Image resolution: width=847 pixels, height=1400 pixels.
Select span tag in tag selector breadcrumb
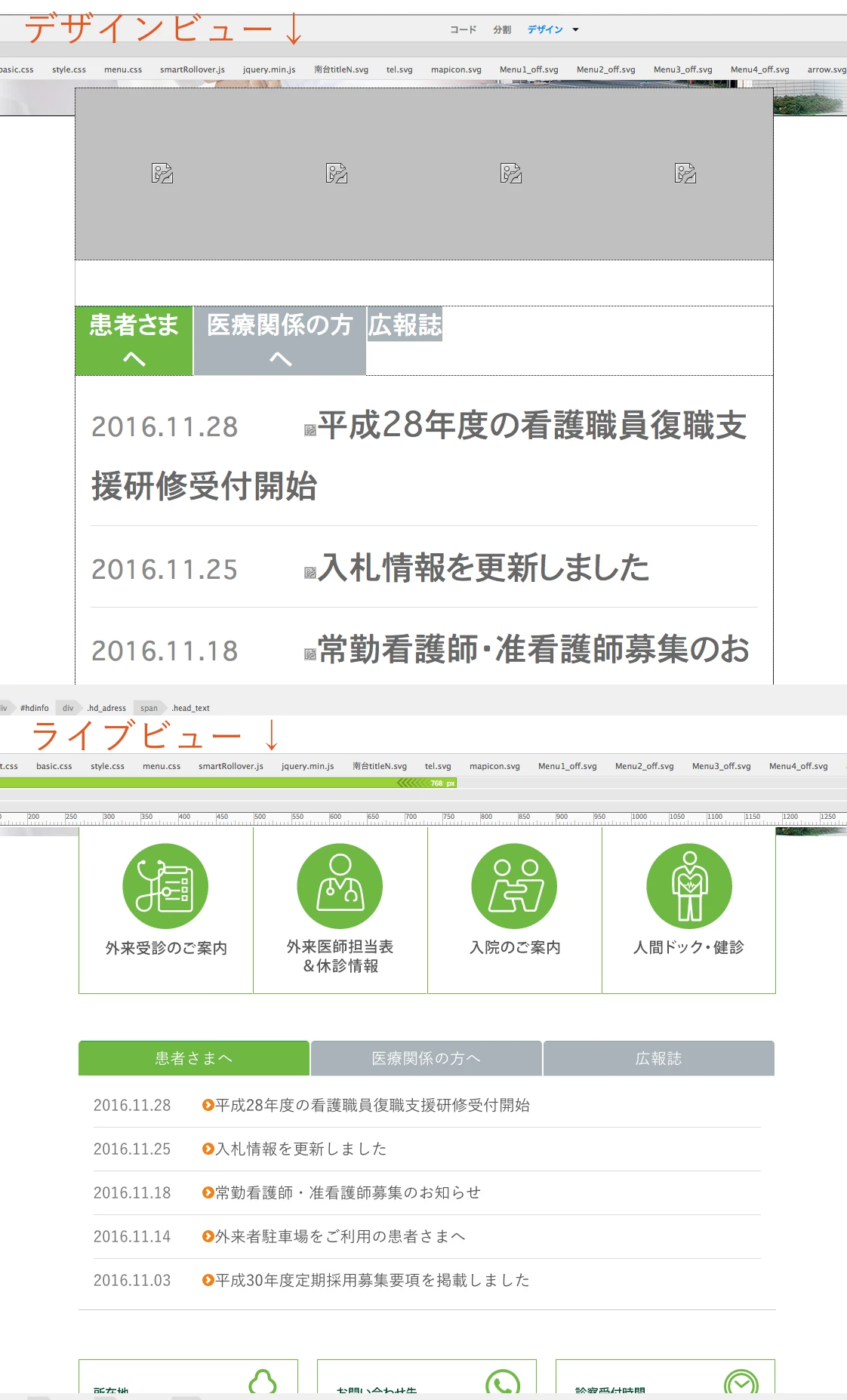149,708
